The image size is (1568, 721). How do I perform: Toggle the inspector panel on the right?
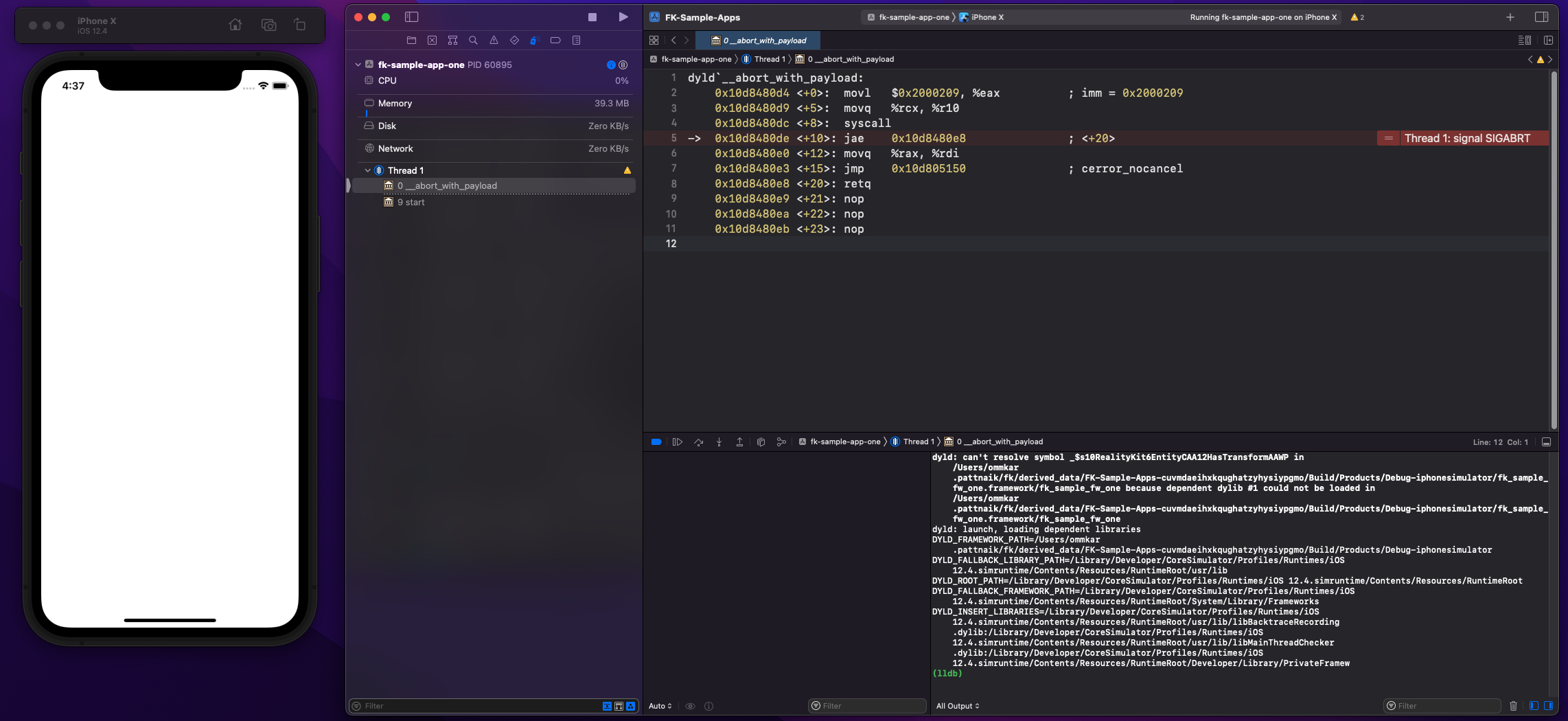pos(1541,17)
